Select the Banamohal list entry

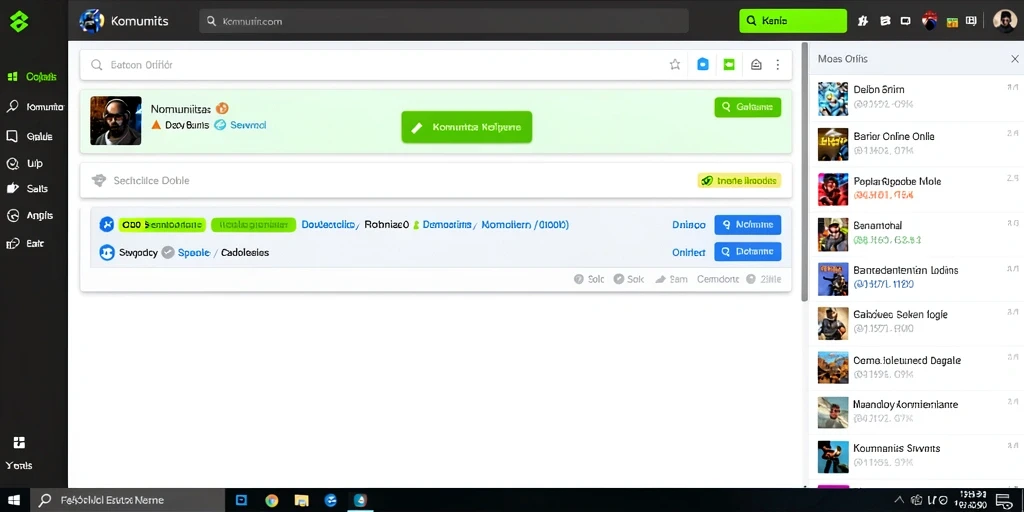(x=916, y=233)
